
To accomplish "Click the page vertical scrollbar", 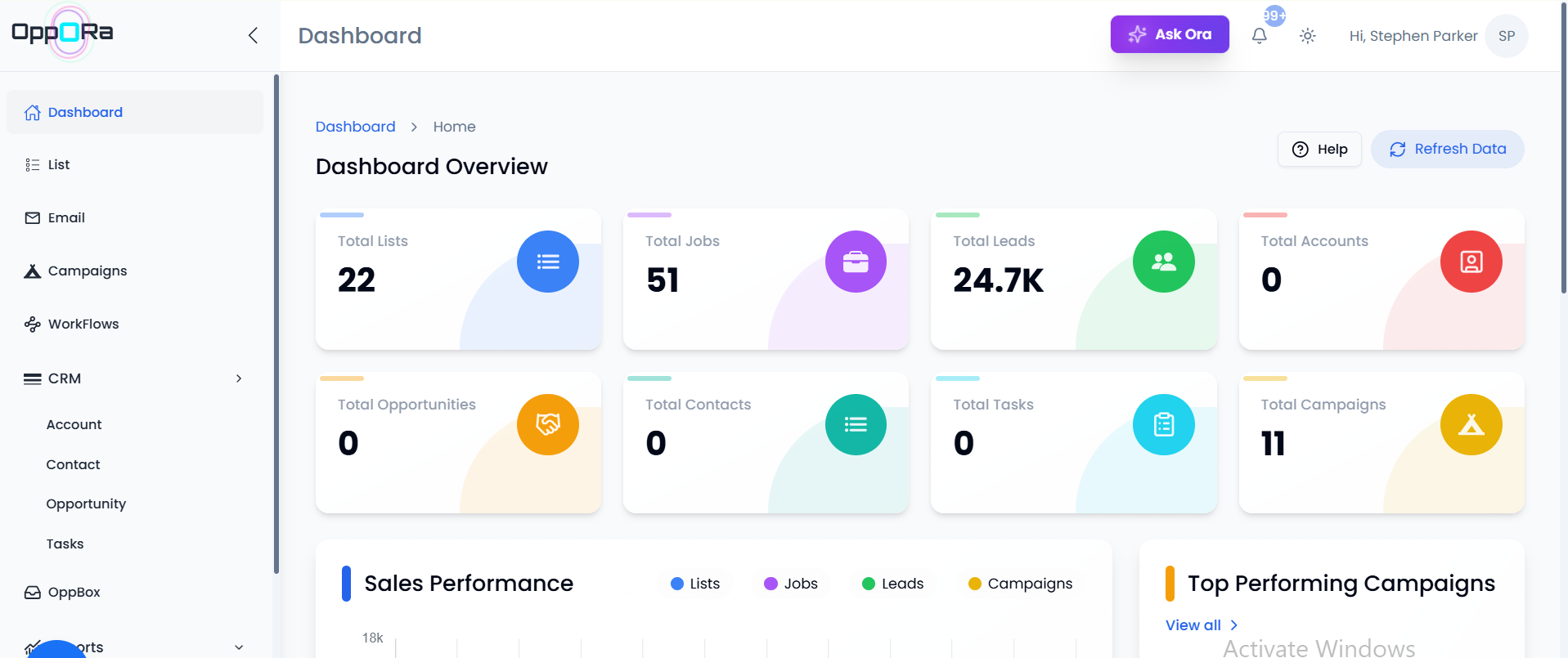I will point(1564,147).
